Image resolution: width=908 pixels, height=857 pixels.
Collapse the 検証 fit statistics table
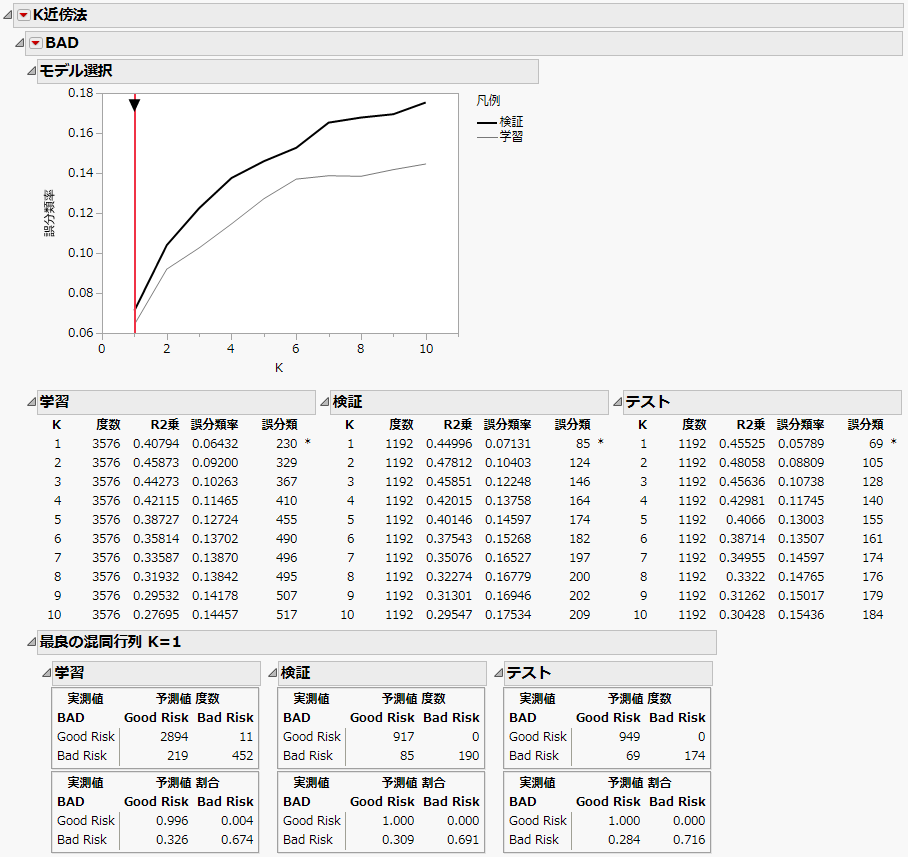click(324, 402)
